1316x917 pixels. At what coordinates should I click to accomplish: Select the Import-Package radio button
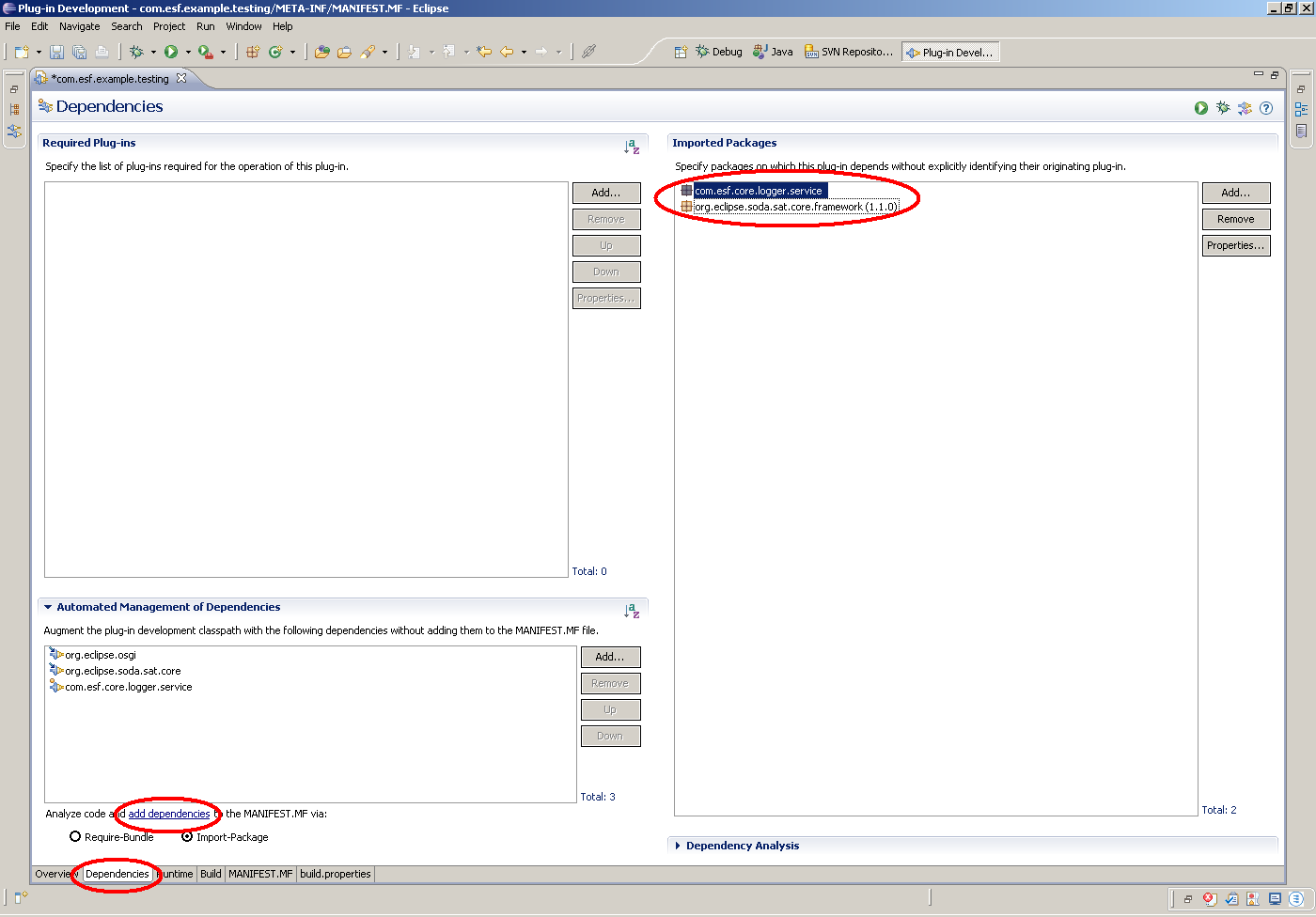pos(187,836)
